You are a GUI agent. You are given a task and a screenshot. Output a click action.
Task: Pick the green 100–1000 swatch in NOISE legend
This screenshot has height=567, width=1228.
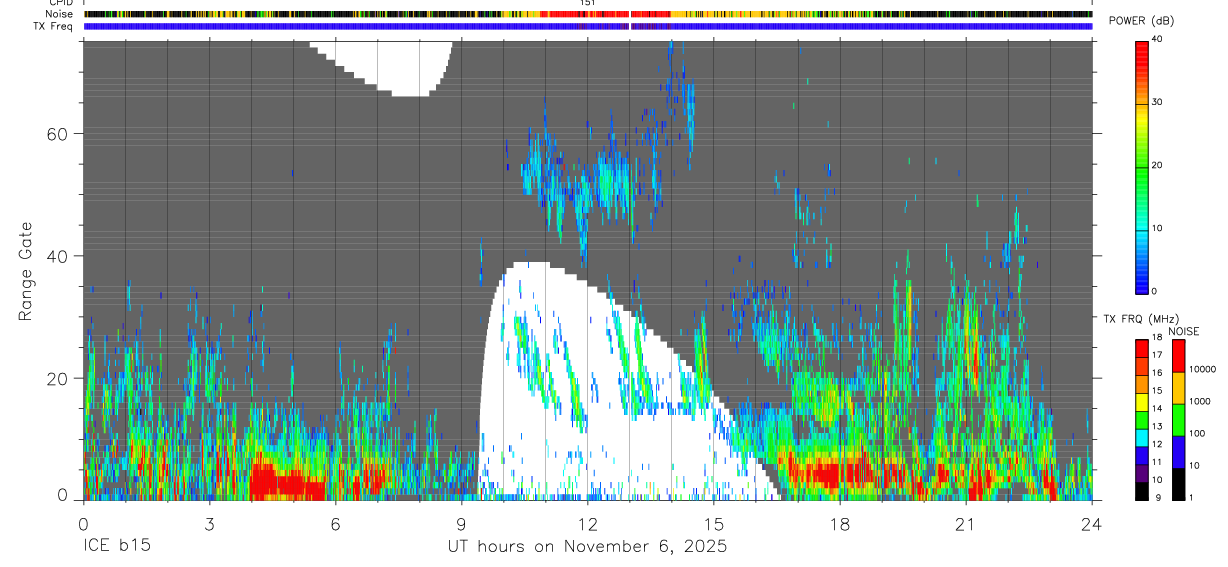pos(1179,420)
